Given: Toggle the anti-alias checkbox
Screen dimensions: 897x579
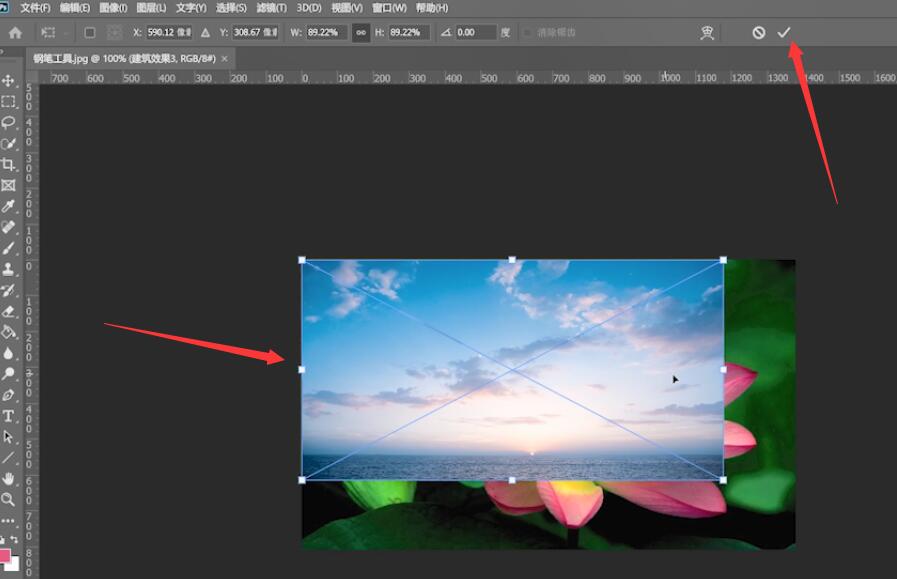Looking at the screenshot, I should coord(527,33).
